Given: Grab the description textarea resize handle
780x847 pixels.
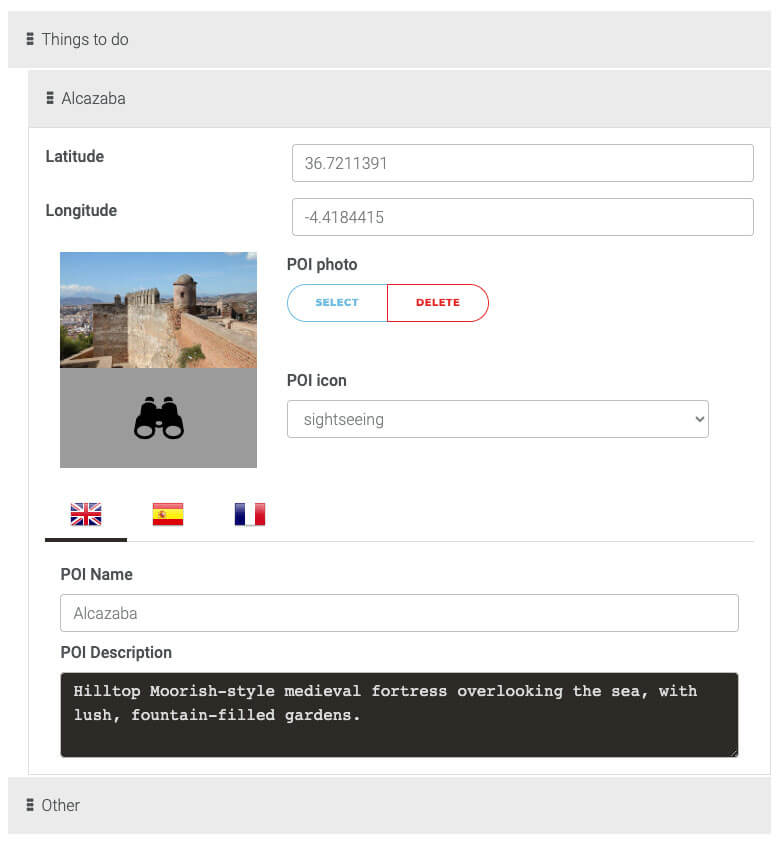Looking at the screenshot, I should 733,751.
